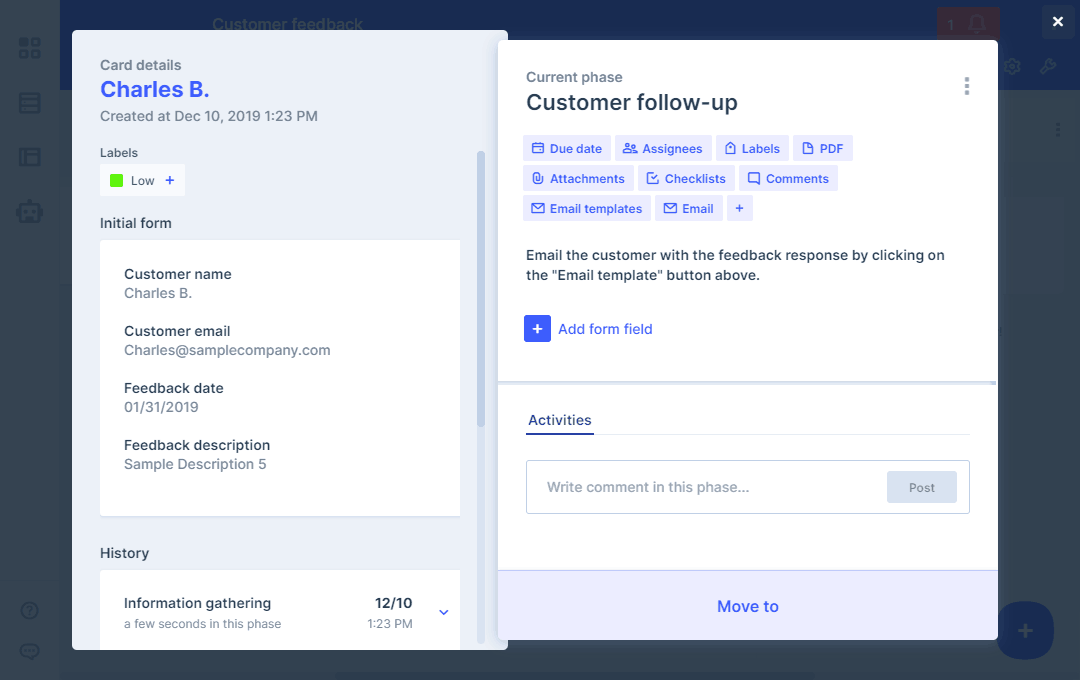Add the Assignees field
The height and width of the screenshot is (680, 1080).
pos(662,149)
